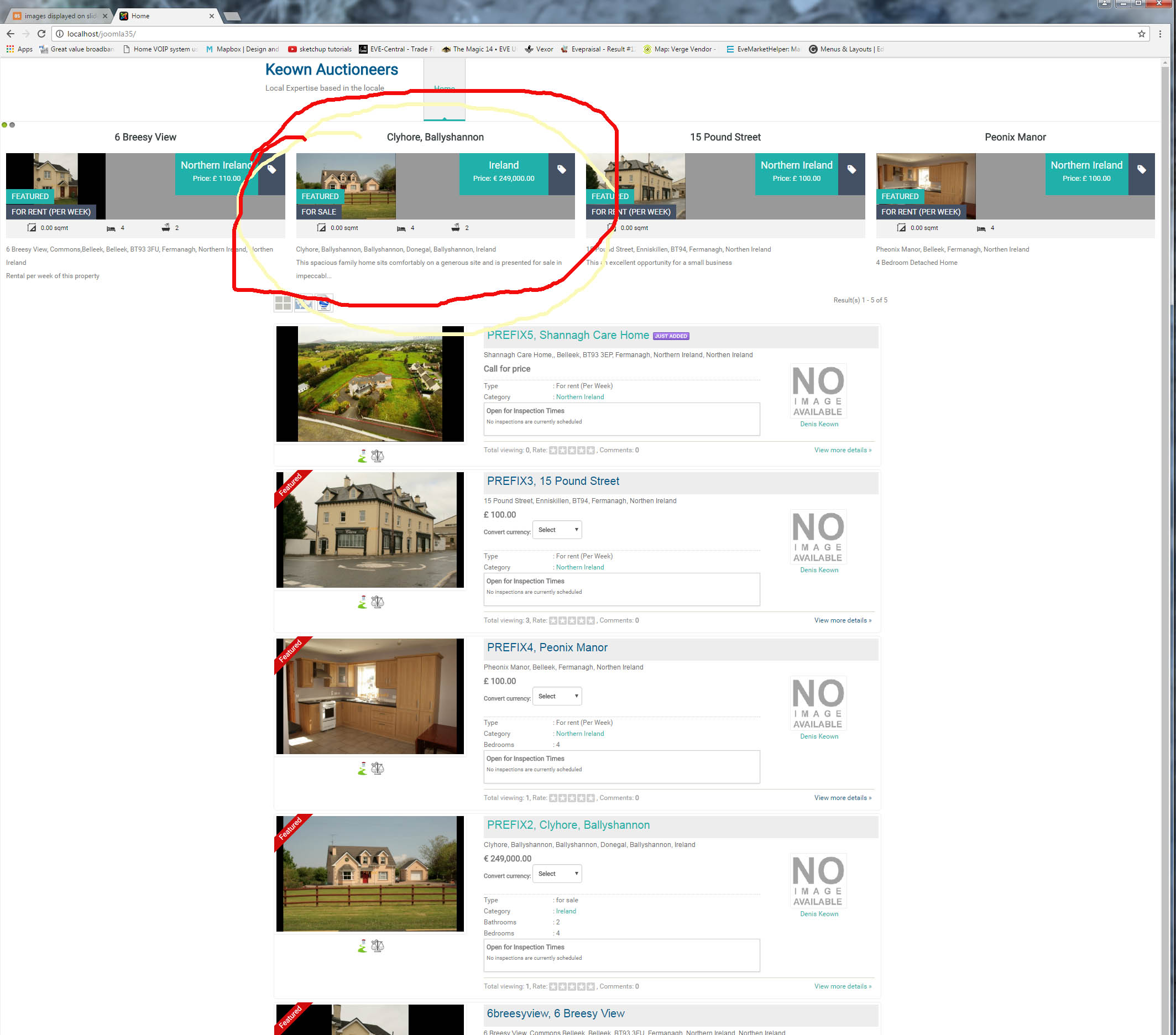Image resolution: width=1176 pixels, height=1035 pixels.
Task: Open 6 Breesy View slider house thumbnail
Action: 55,186
